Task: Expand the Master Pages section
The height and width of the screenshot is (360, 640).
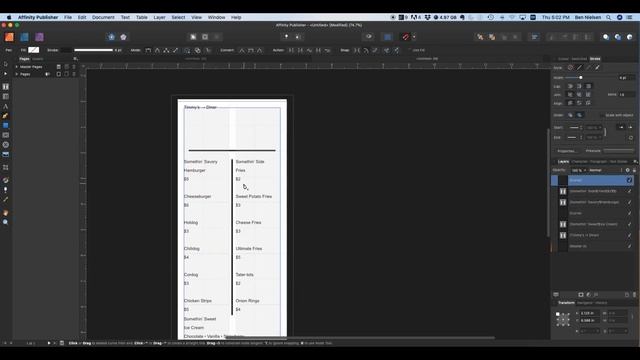Action: point(17,67)
